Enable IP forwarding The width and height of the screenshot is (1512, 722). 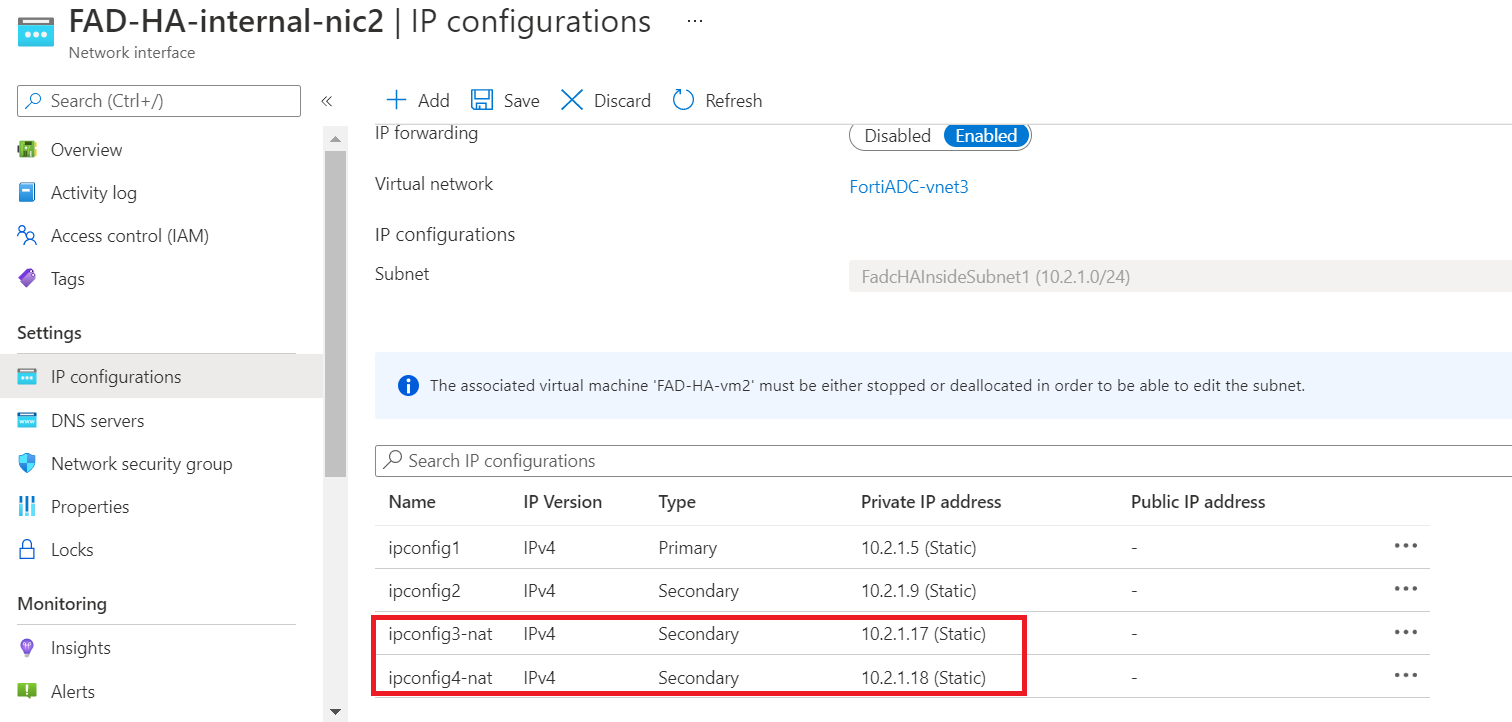point(986,135)
